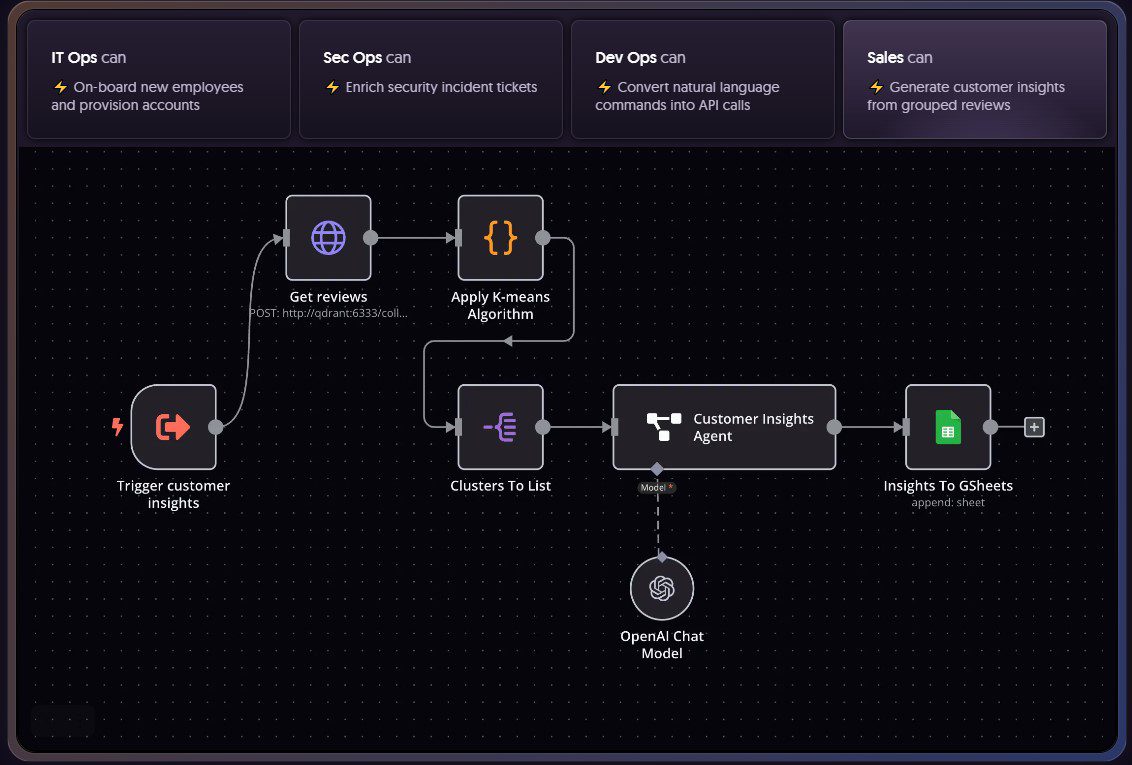
Task: Click the output port of Clusters To List
Action: (542, 427)
